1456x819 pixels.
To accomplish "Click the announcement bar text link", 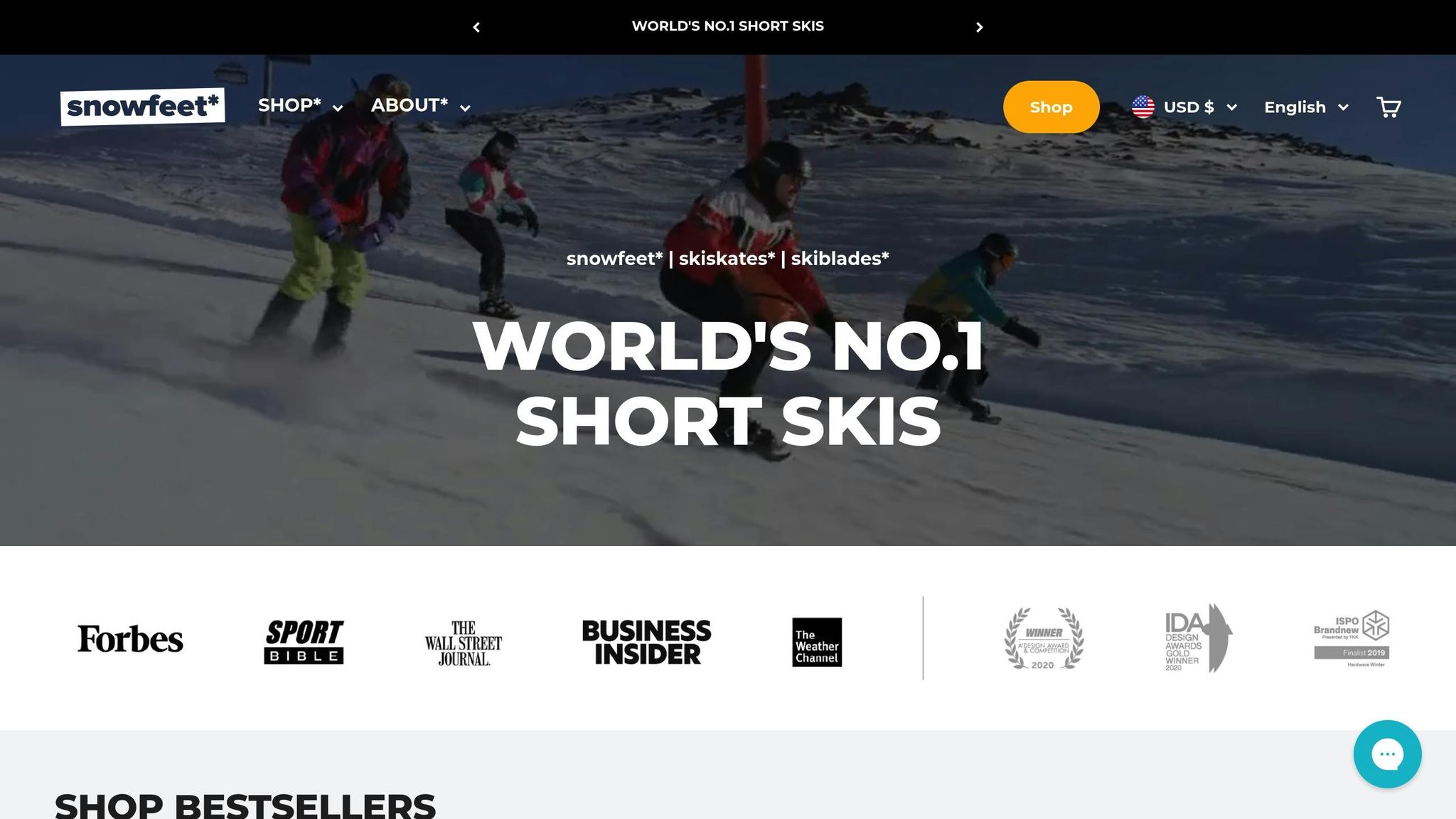I will click(728, 26).
